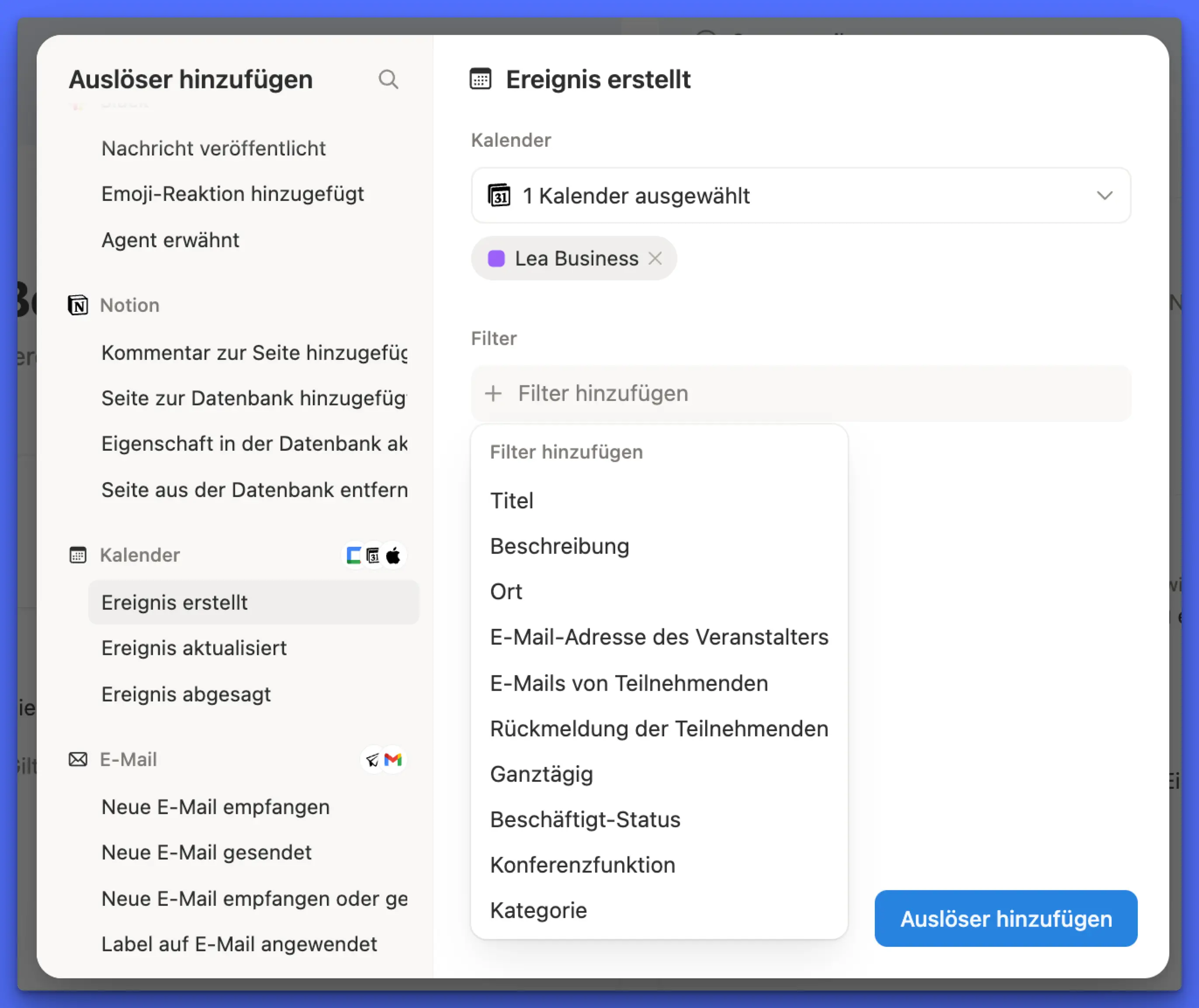Click the Notion logo icon
The image size is (1199, 1008).
tap(78, 305)
